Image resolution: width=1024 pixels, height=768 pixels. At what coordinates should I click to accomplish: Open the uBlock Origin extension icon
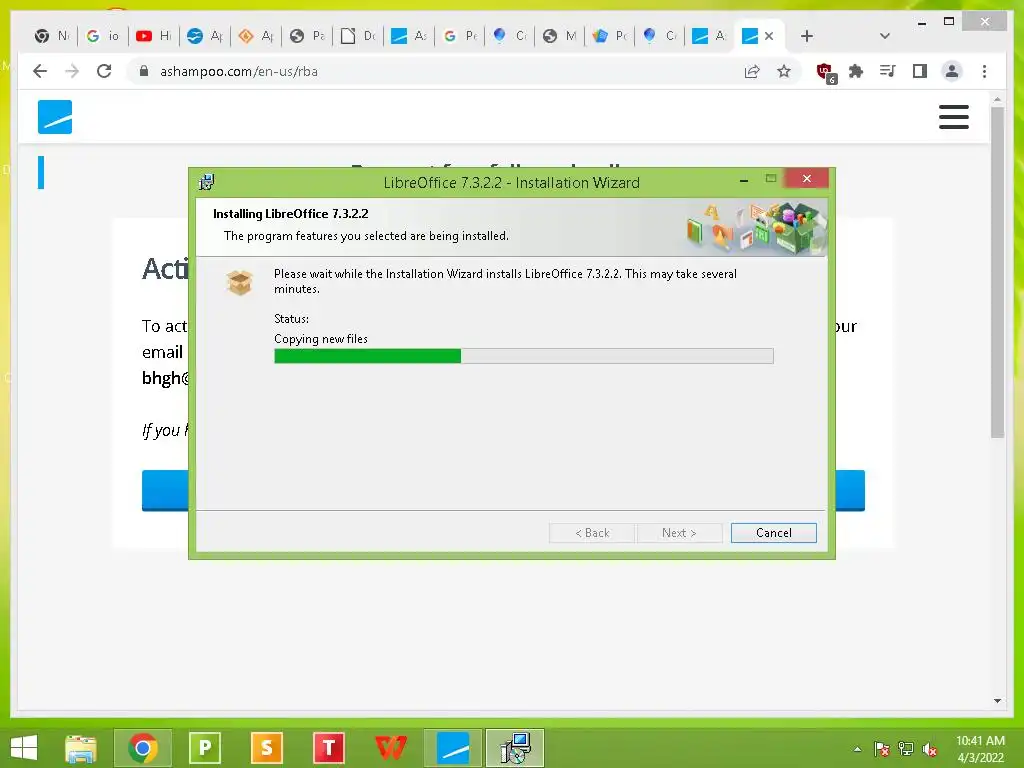pyautogui.click(x=826, y=72)
